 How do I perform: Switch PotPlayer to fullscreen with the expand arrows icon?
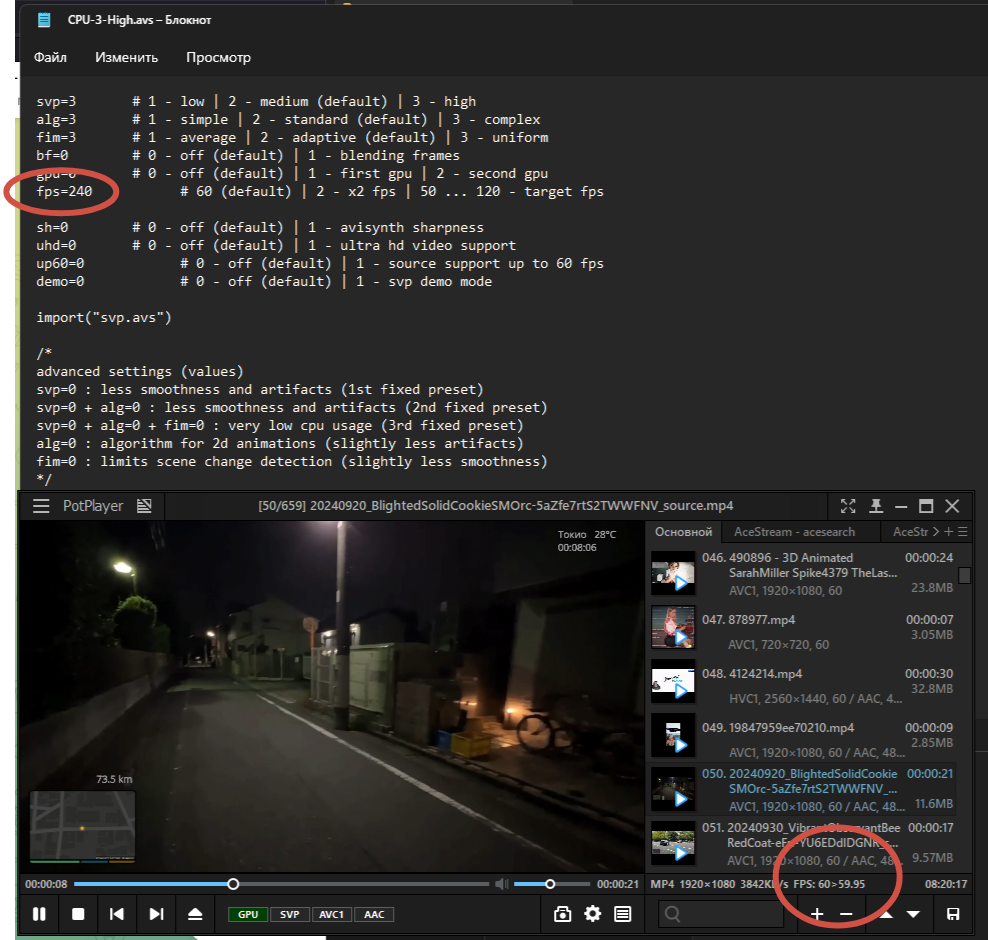(x=848, y=506)
